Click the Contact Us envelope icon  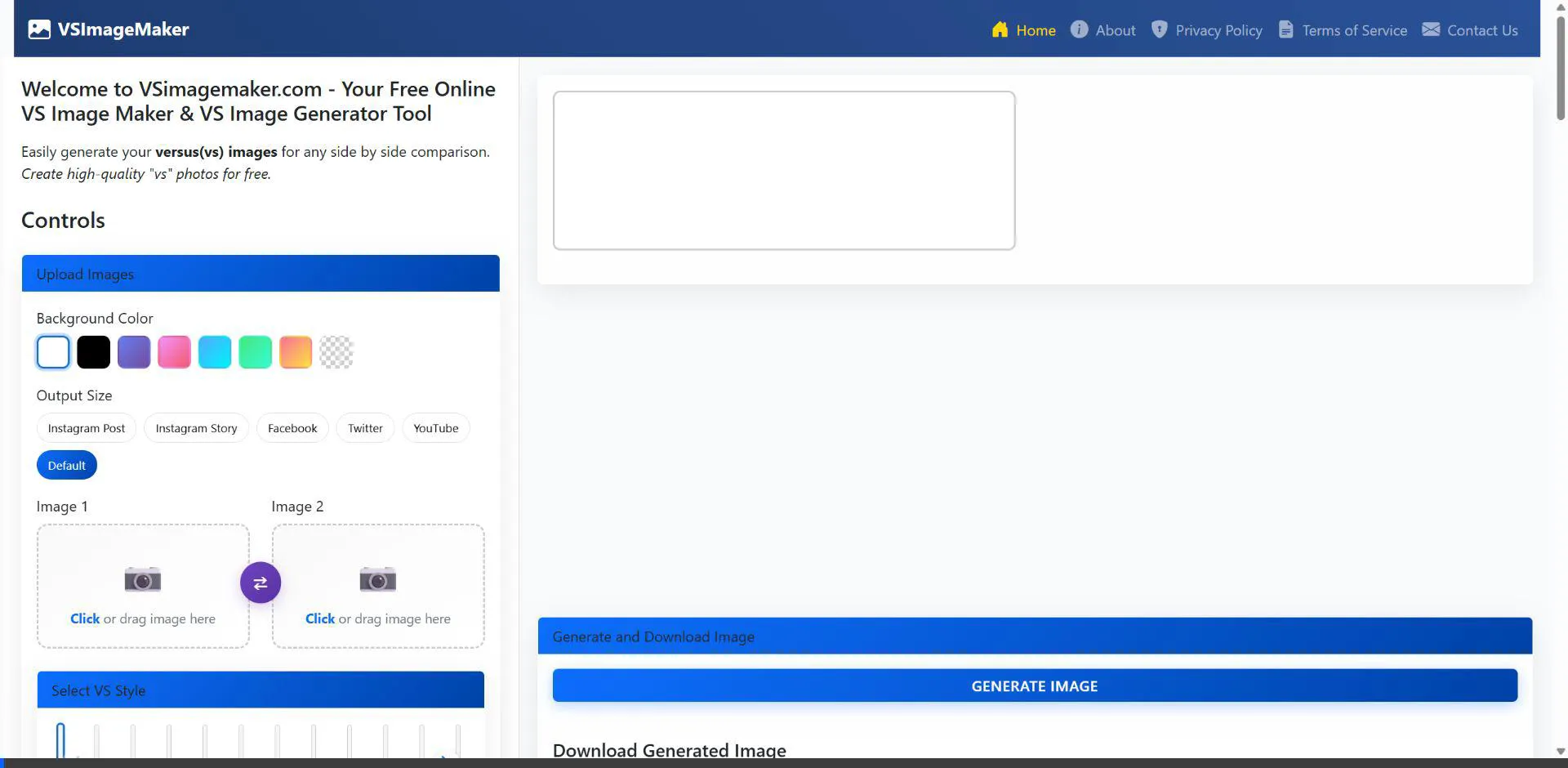[1431, 29]
